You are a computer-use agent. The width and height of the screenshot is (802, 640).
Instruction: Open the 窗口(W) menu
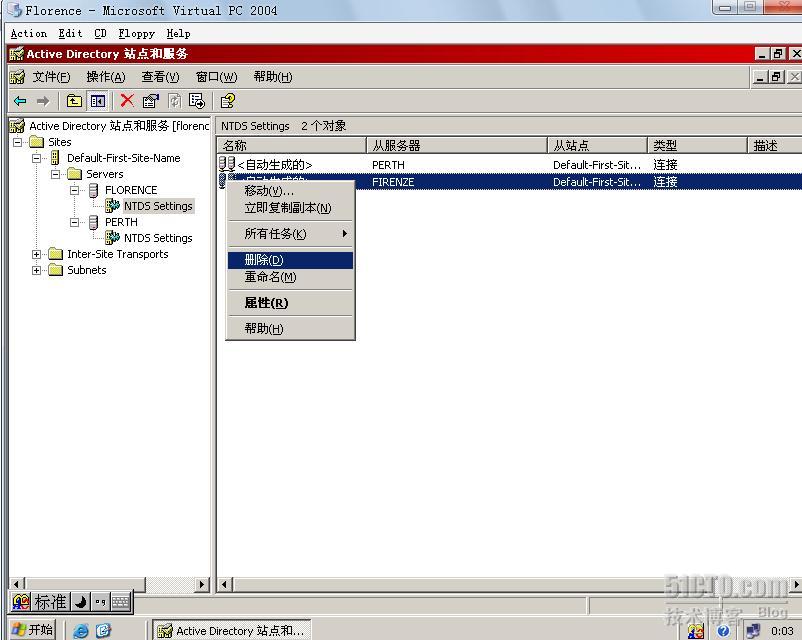[x=216, y=77]
